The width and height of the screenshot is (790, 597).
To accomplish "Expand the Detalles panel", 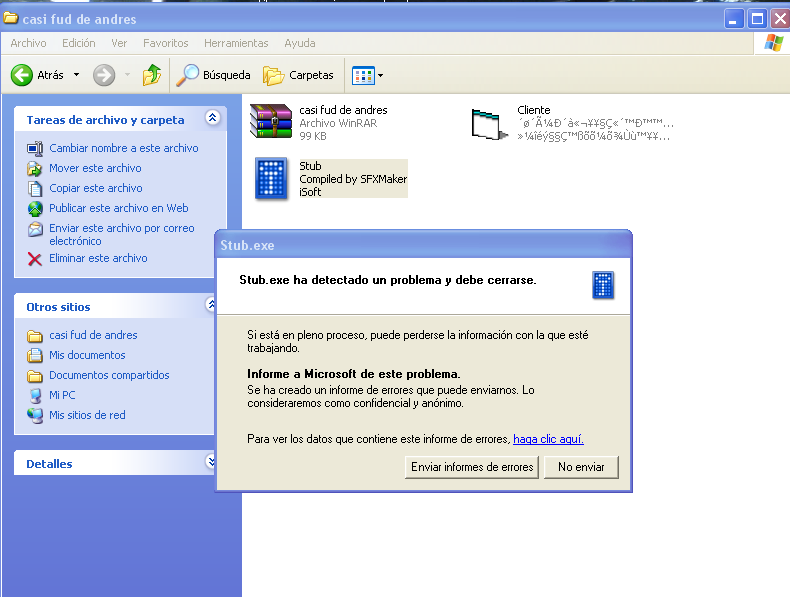I will (x=211, y=461).
